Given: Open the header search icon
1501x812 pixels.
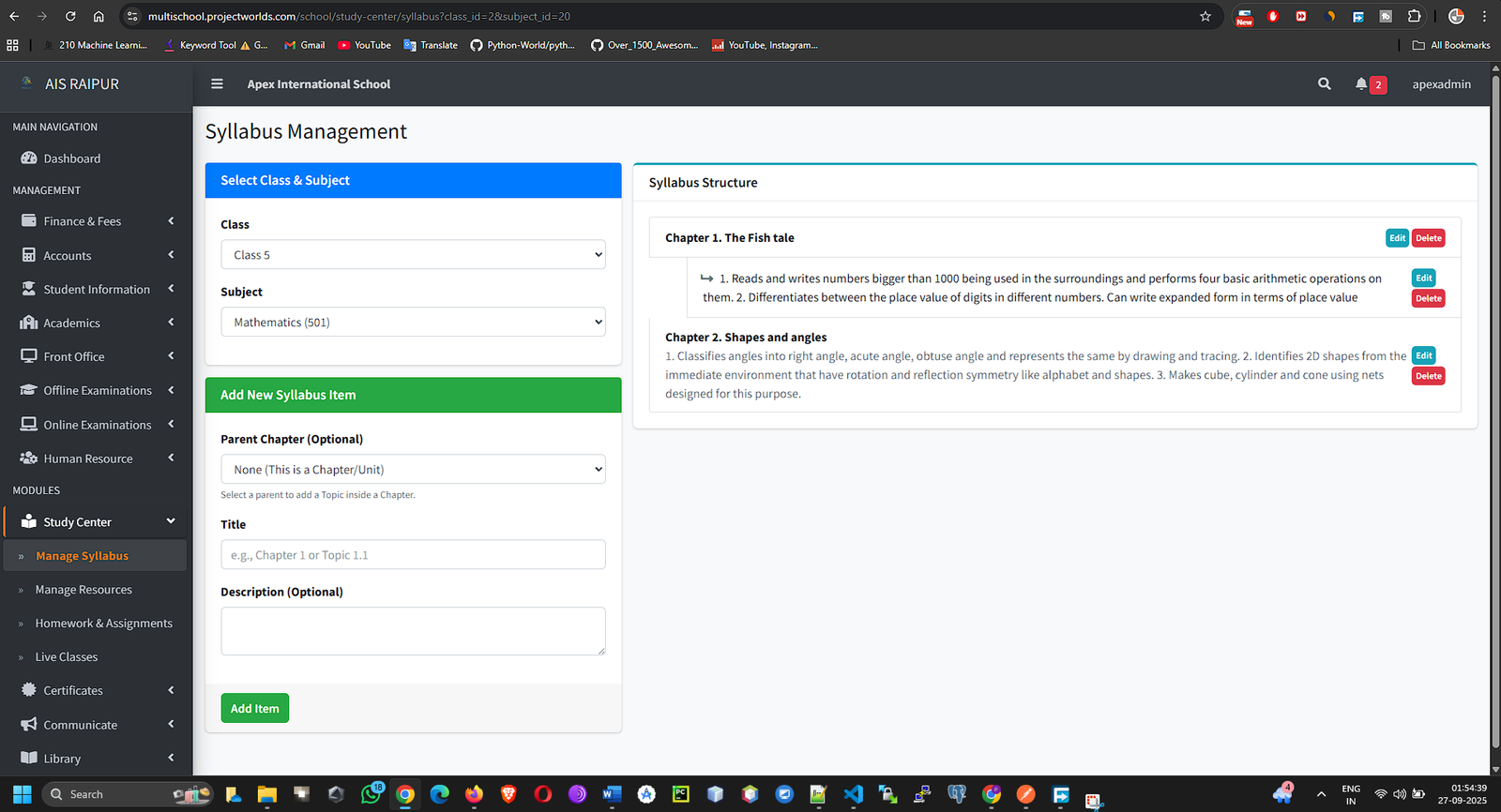Looking at the screenshot, I should coord(1324,84).
